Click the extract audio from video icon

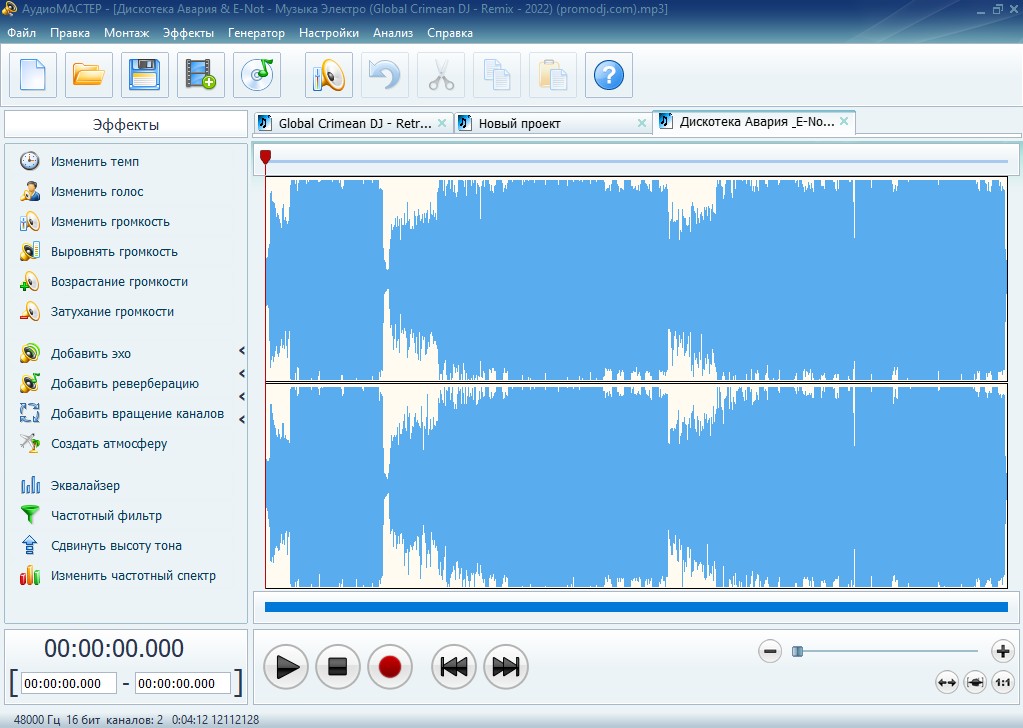(201, 75)
